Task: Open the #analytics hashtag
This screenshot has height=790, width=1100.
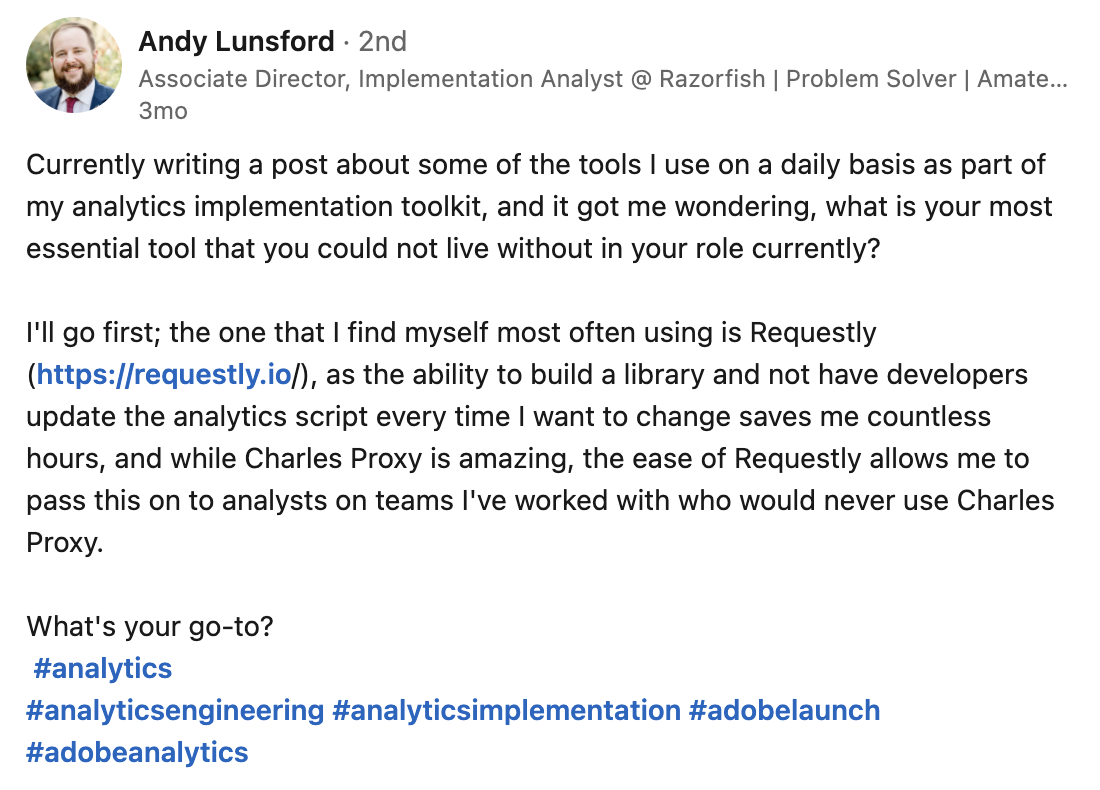Action: coord(102,669)
